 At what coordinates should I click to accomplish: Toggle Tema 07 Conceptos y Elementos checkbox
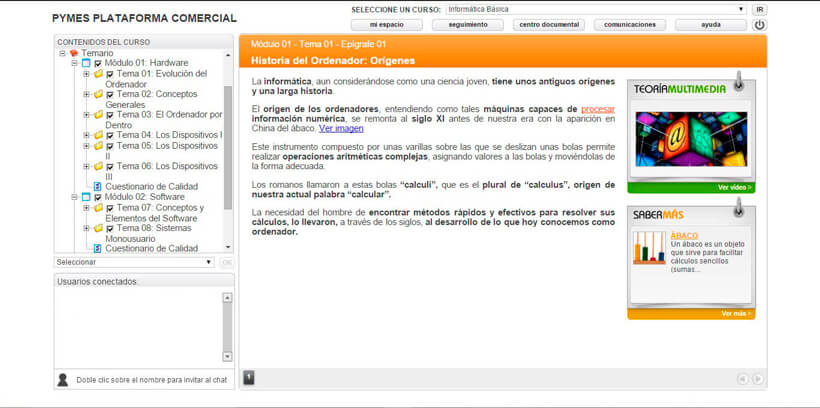[x=110, y=208]
